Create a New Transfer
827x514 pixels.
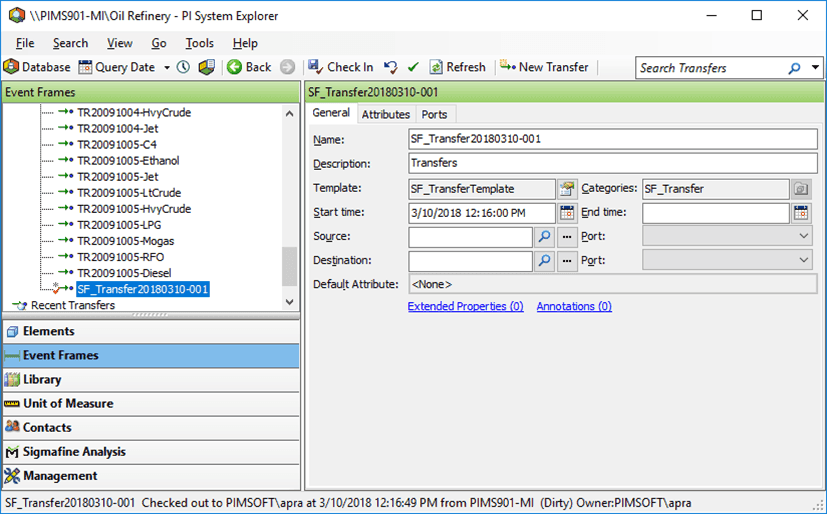tap(544, 67)
